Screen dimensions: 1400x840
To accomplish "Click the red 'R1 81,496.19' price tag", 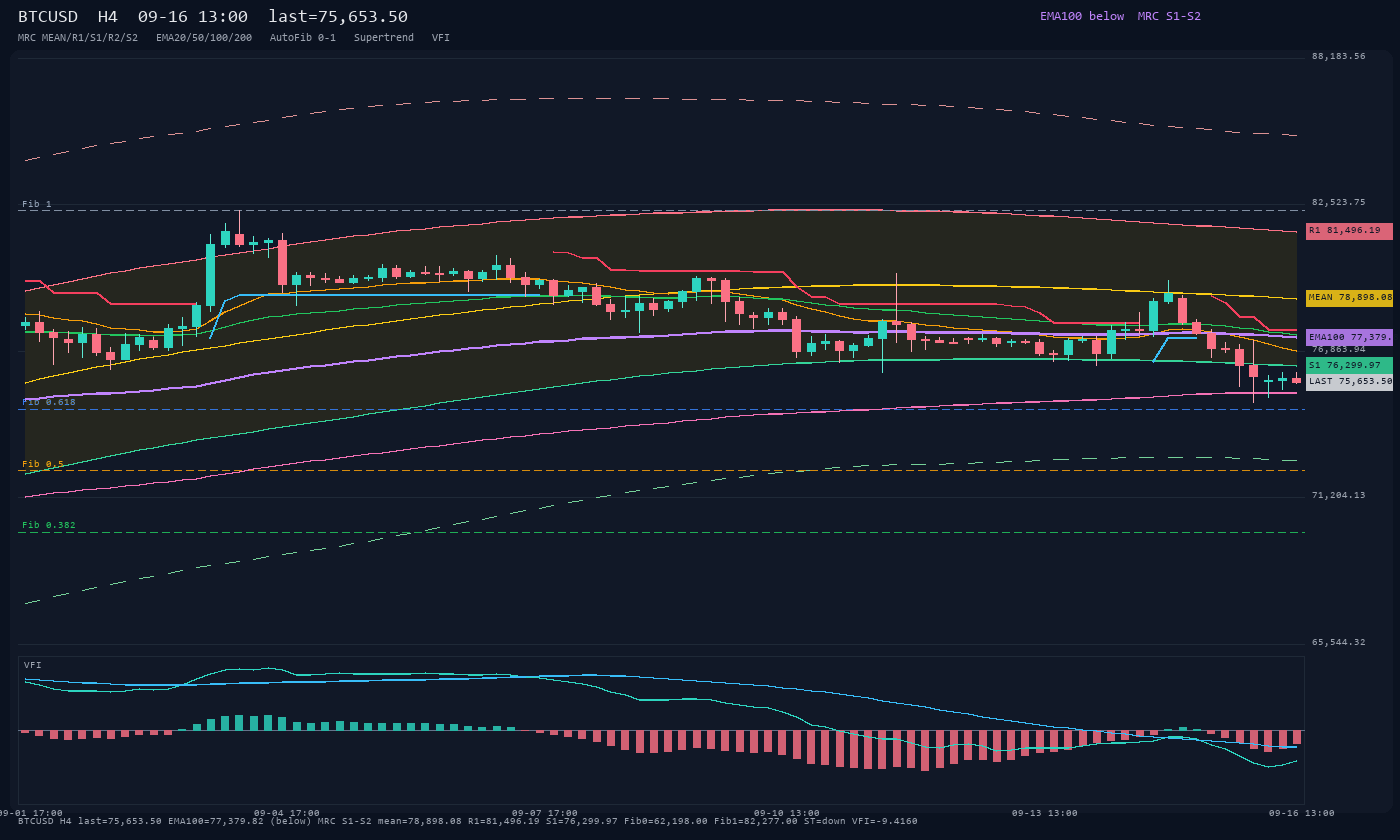I will pyautogui.click(x=1349, y=231).
